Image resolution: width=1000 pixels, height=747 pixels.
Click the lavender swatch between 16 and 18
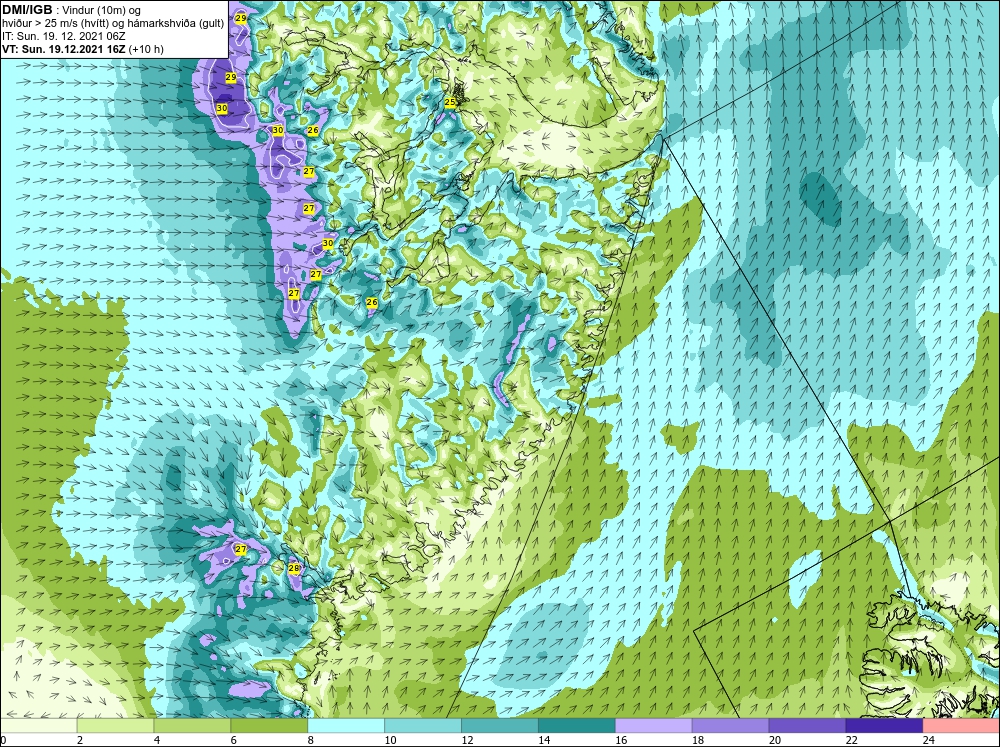coord(654,726)
